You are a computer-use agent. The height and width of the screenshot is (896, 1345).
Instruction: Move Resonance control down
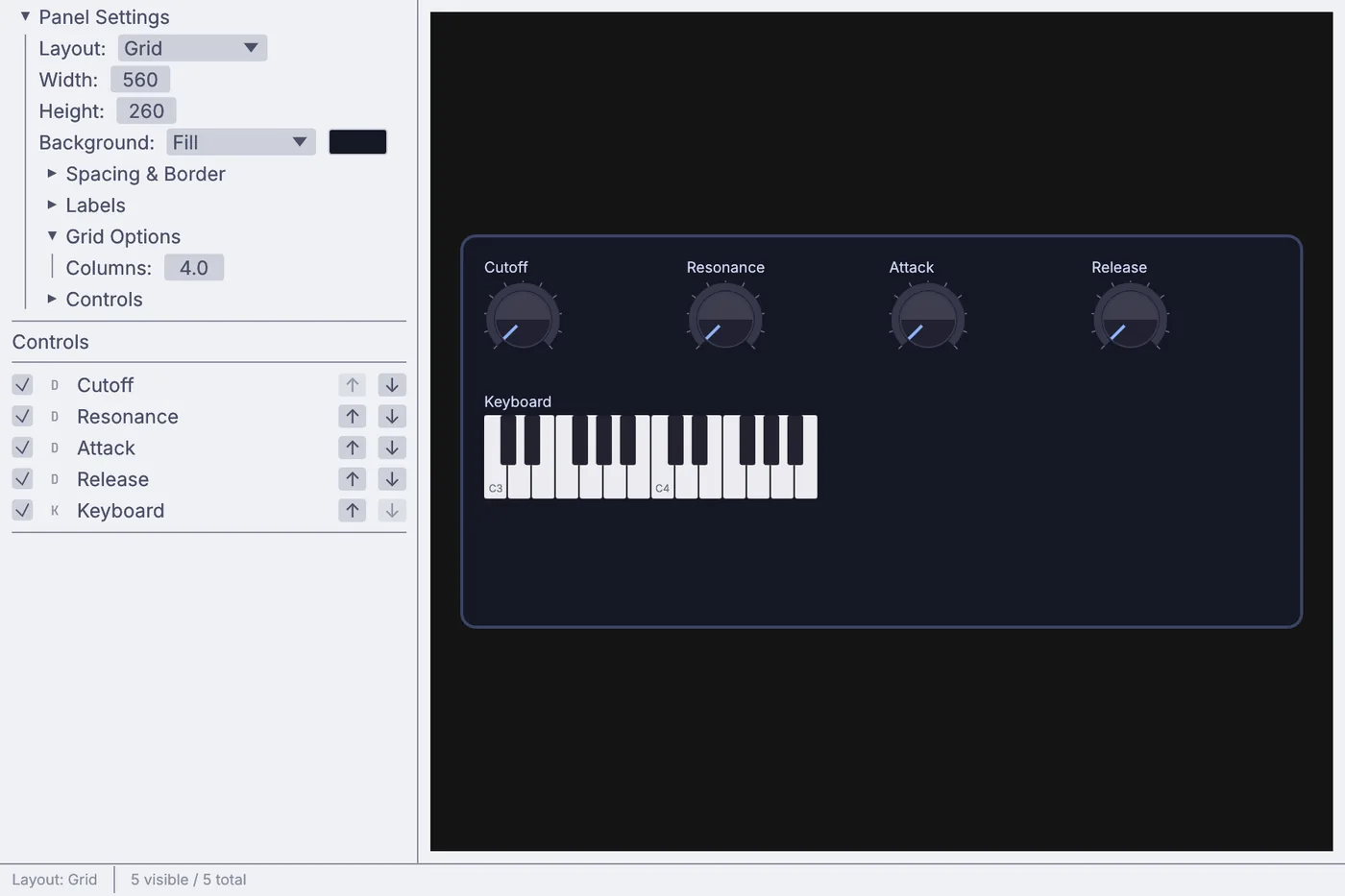click(x=392, y=417)
